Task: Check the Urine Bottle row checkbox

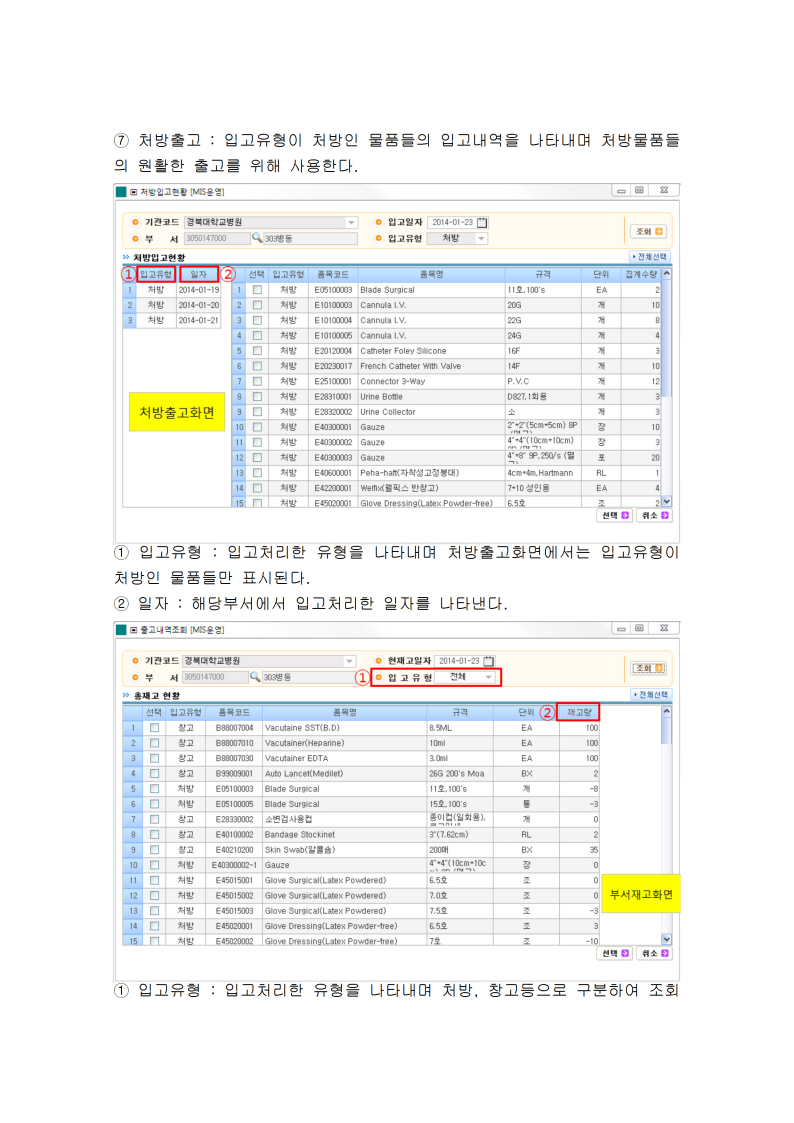Action: [x=257, y=396]
